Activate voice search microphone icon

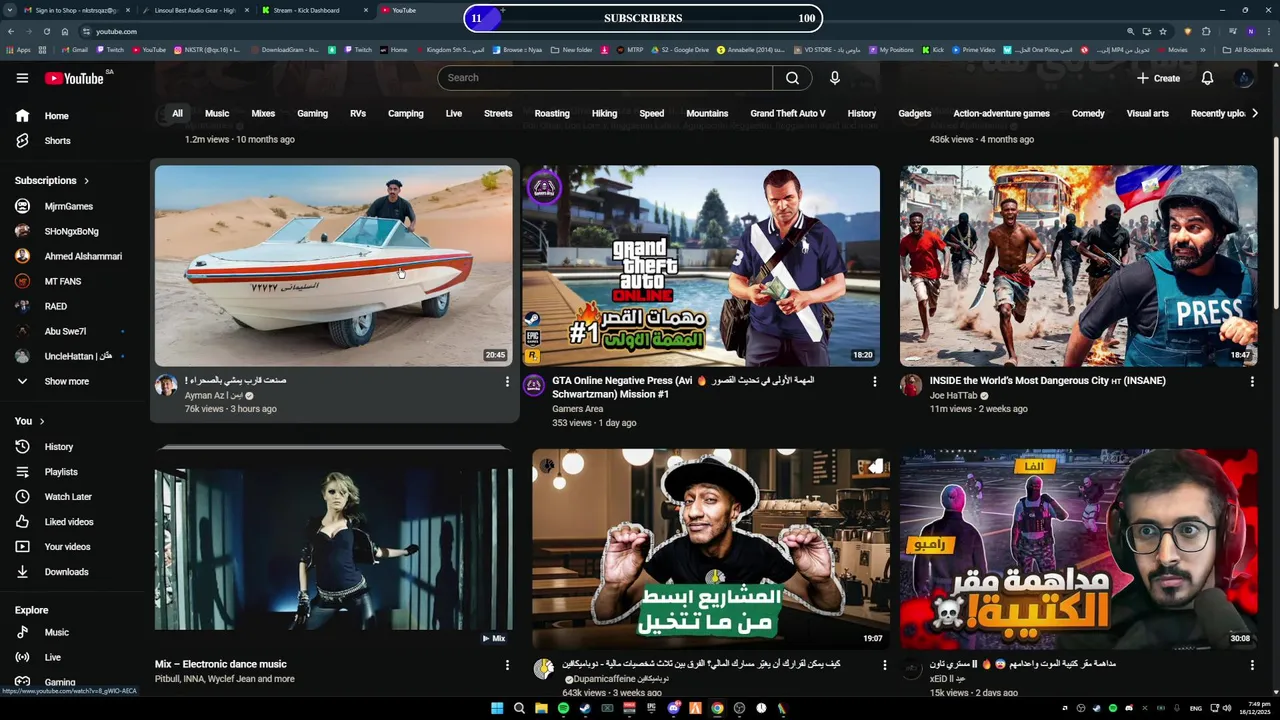(835, 78)
